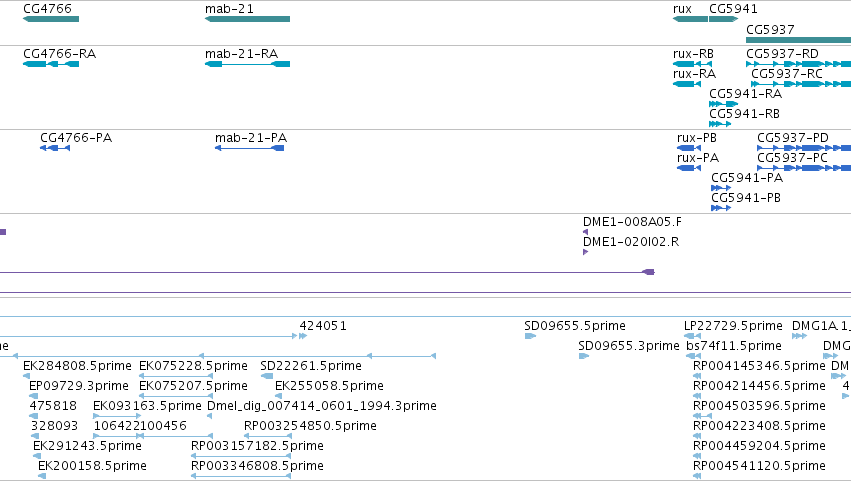
Task: Select the CG5941-RB transcript label
Action: tap(745, 114)
